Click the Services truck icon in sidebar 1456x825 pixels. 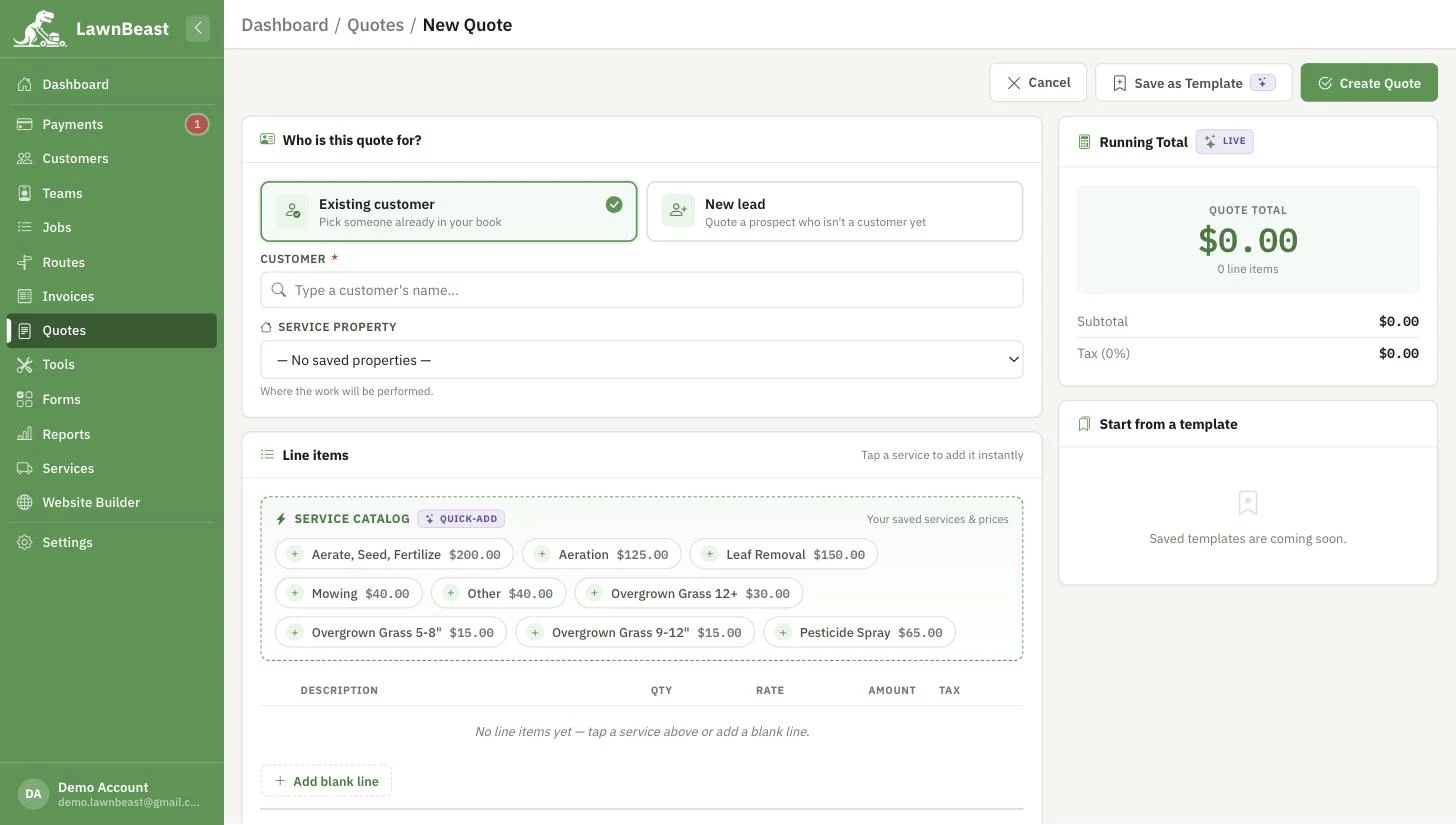pos(25,468)
